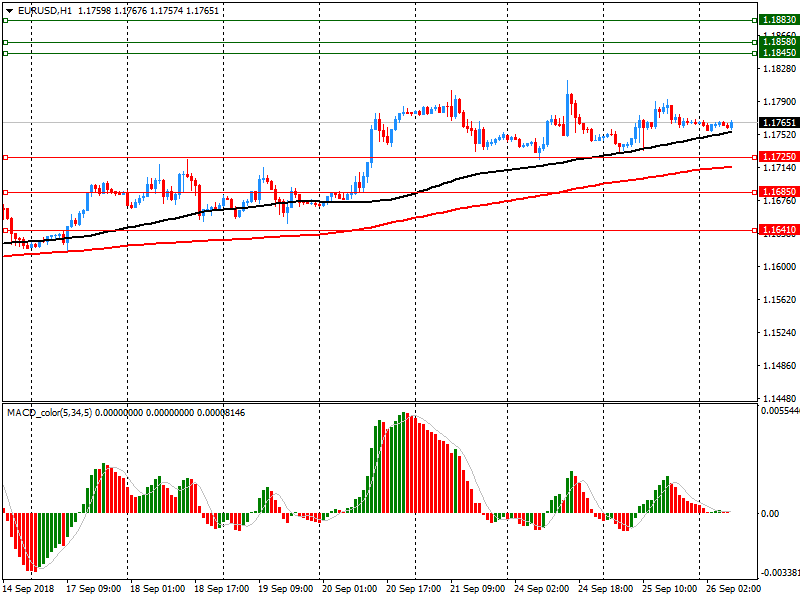Select the 1.17250 red price label
The height and width of the screenshot is (600, 800).
778,157
